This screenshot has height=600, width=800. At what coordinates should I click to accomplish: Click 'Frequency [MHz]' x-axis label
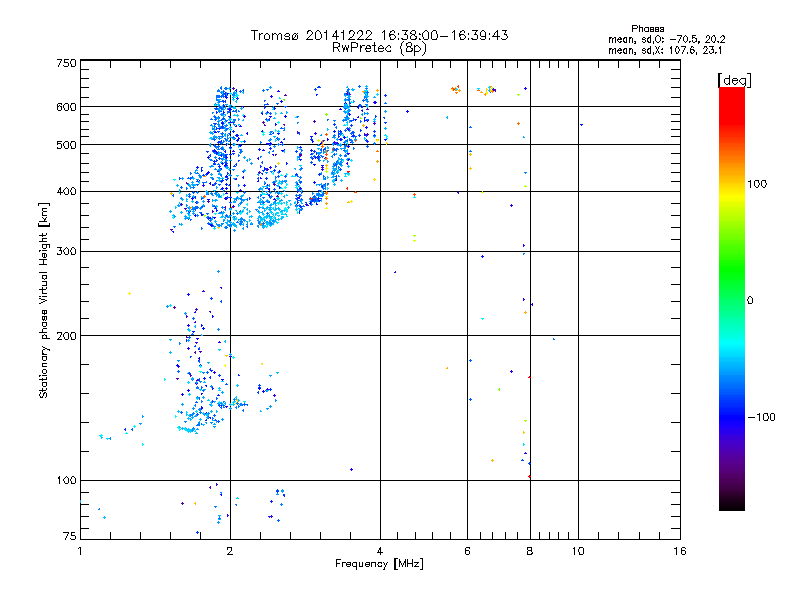point(379,564)
